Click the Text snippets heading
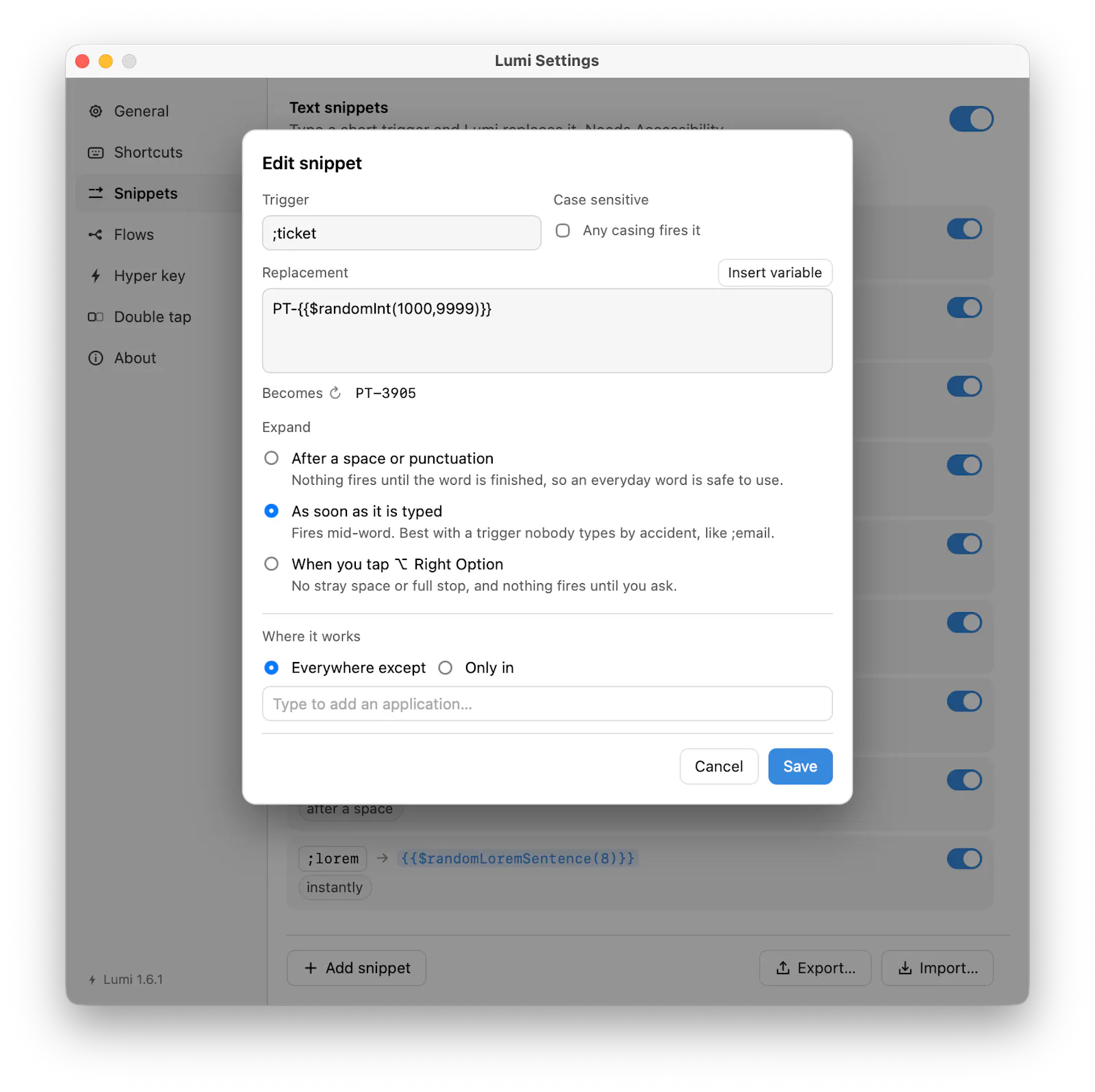The image size is (1095, 1092). (x=339, y=107)
